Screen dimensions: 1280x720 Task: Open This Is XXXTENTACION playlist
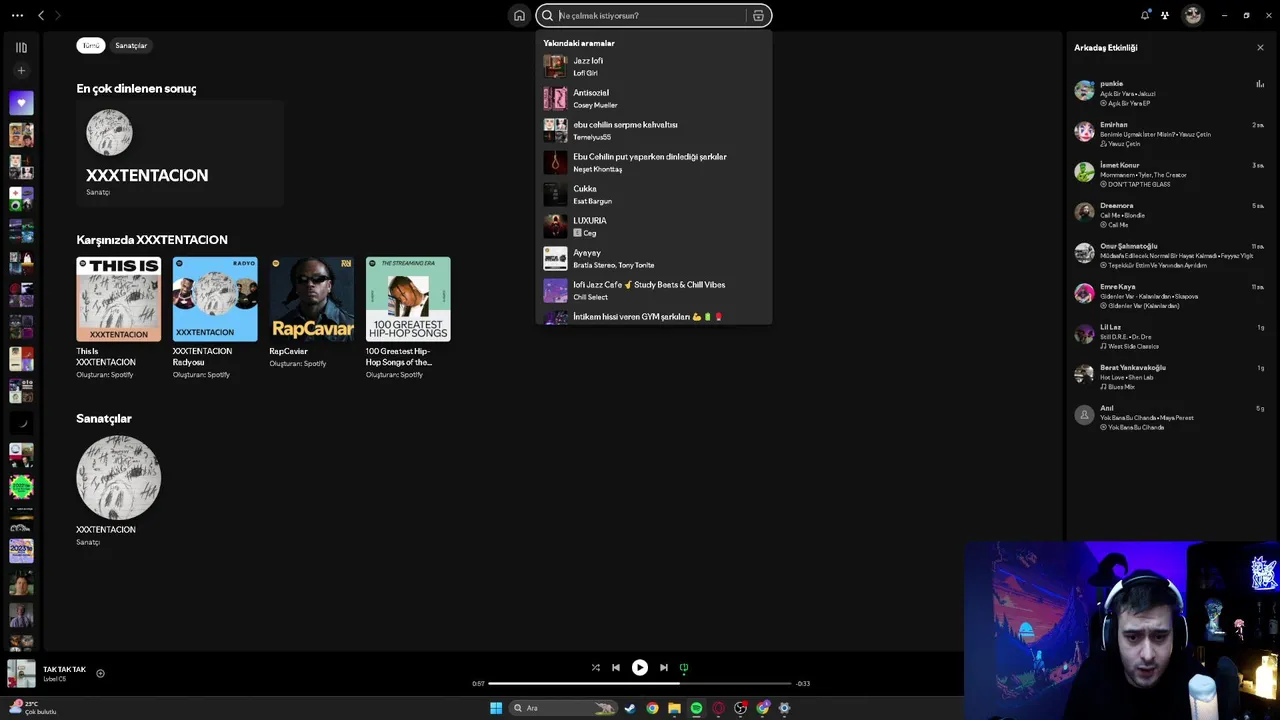click(x=118, y=318)
